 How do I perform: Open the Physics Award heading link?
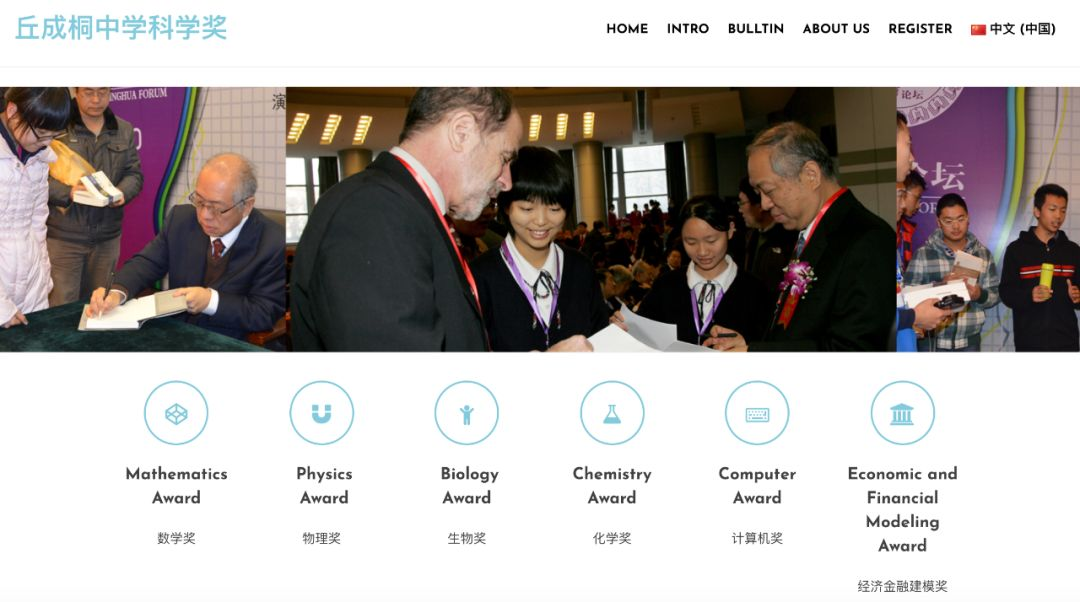[324, 486]
